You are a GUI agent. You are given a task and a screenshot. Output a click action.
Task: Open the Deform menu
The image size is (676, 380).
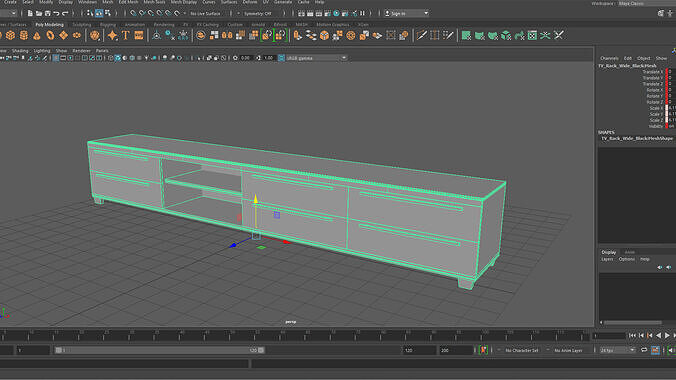(x=250, y=2)
